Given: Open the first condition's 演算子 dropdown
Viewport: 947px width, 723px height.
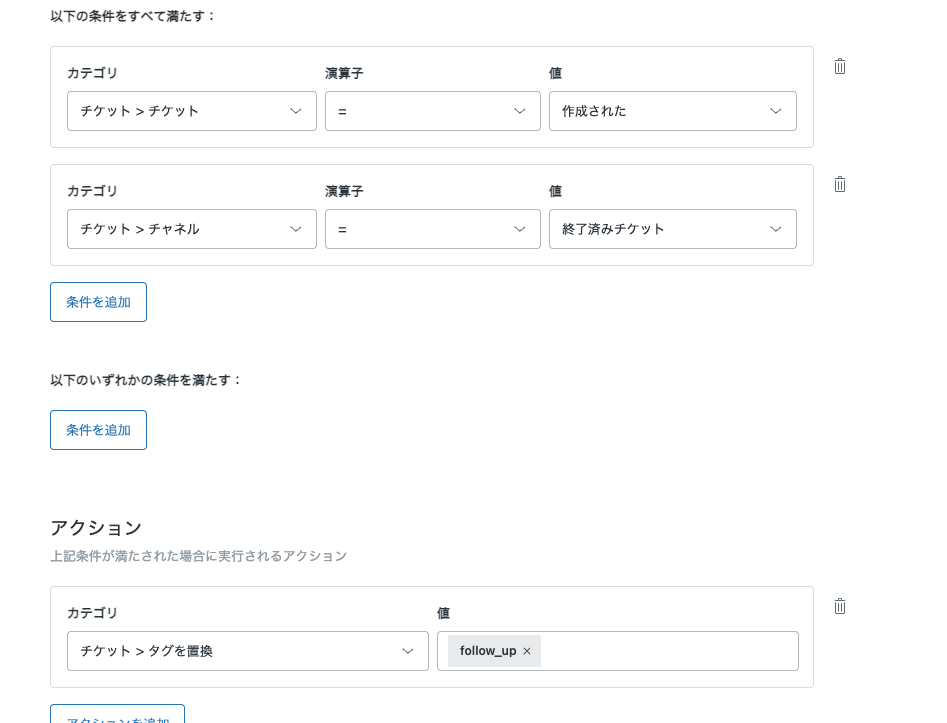Looking at the screenshot, I should click(432, 111).
